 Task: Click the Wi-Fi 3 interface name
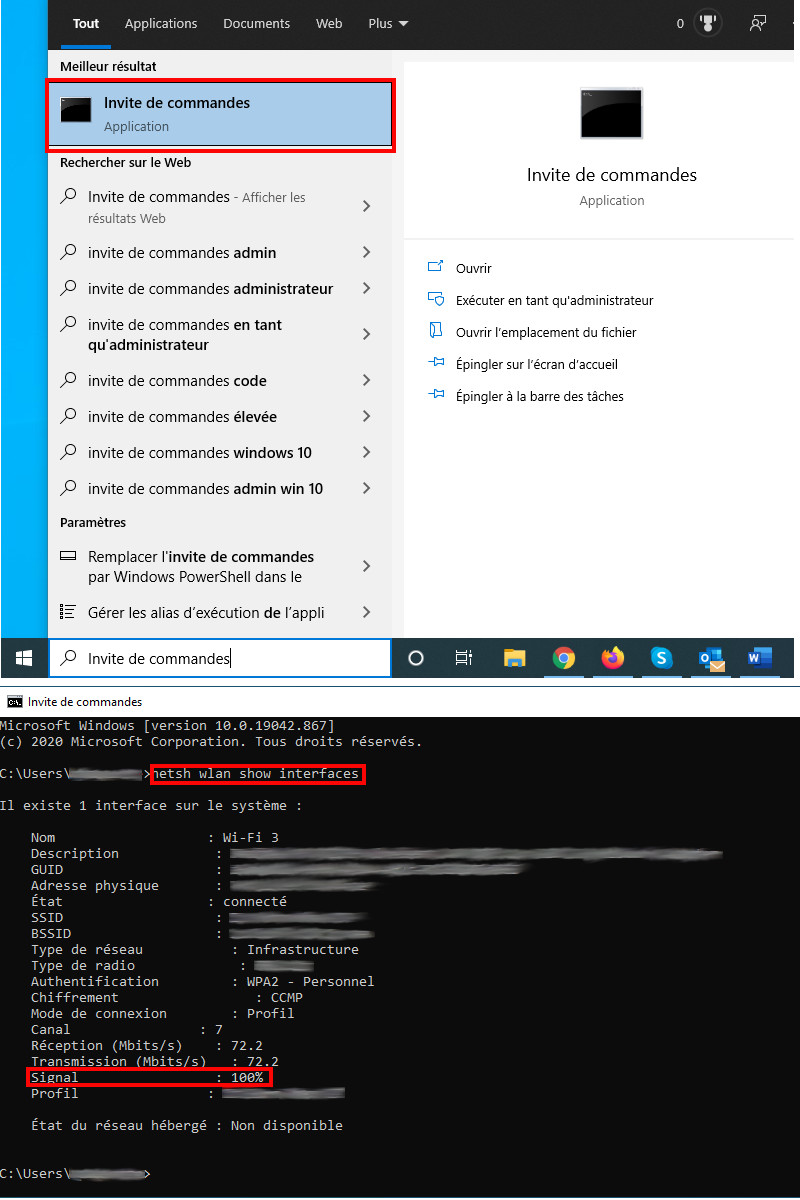250,837
